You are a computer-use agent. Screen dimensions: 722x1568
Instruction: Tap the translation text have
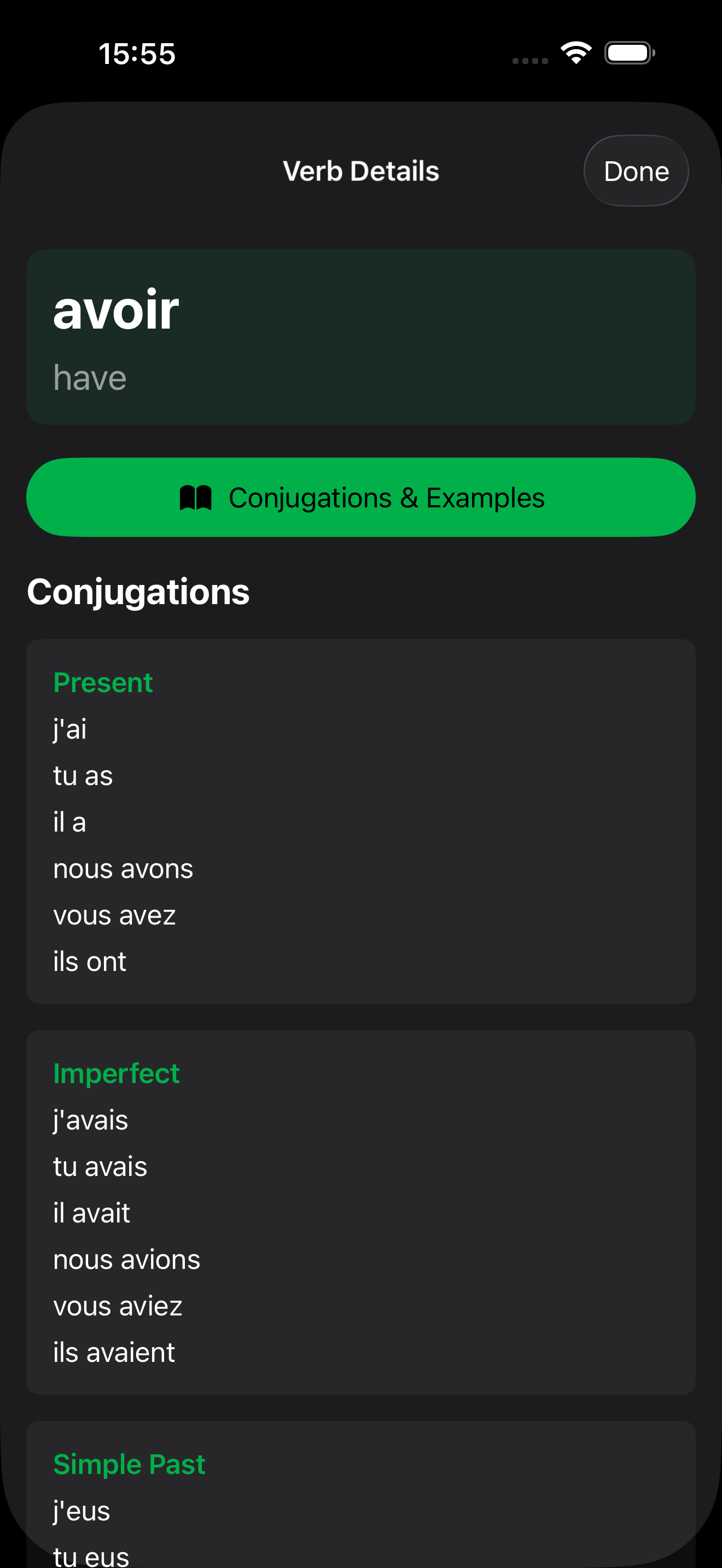pos(90,377)
